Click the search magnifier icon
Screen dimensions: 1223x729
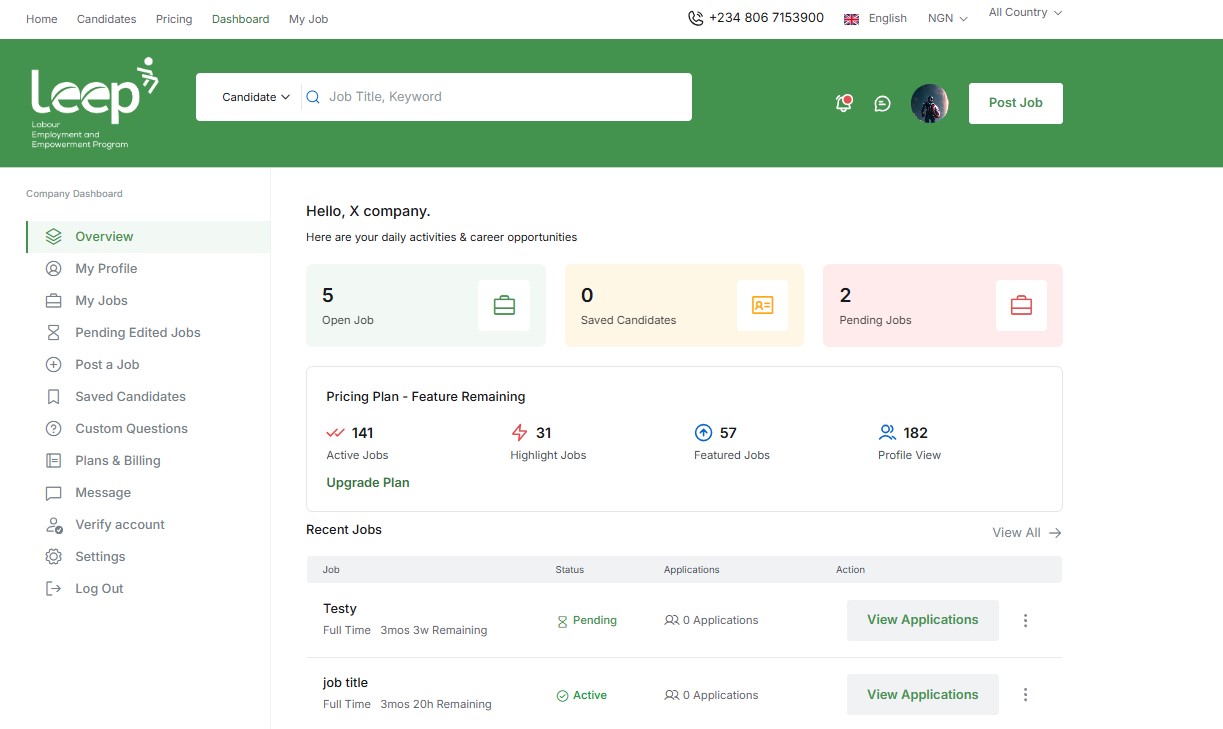pyautogui.click(x=313, y=97)
